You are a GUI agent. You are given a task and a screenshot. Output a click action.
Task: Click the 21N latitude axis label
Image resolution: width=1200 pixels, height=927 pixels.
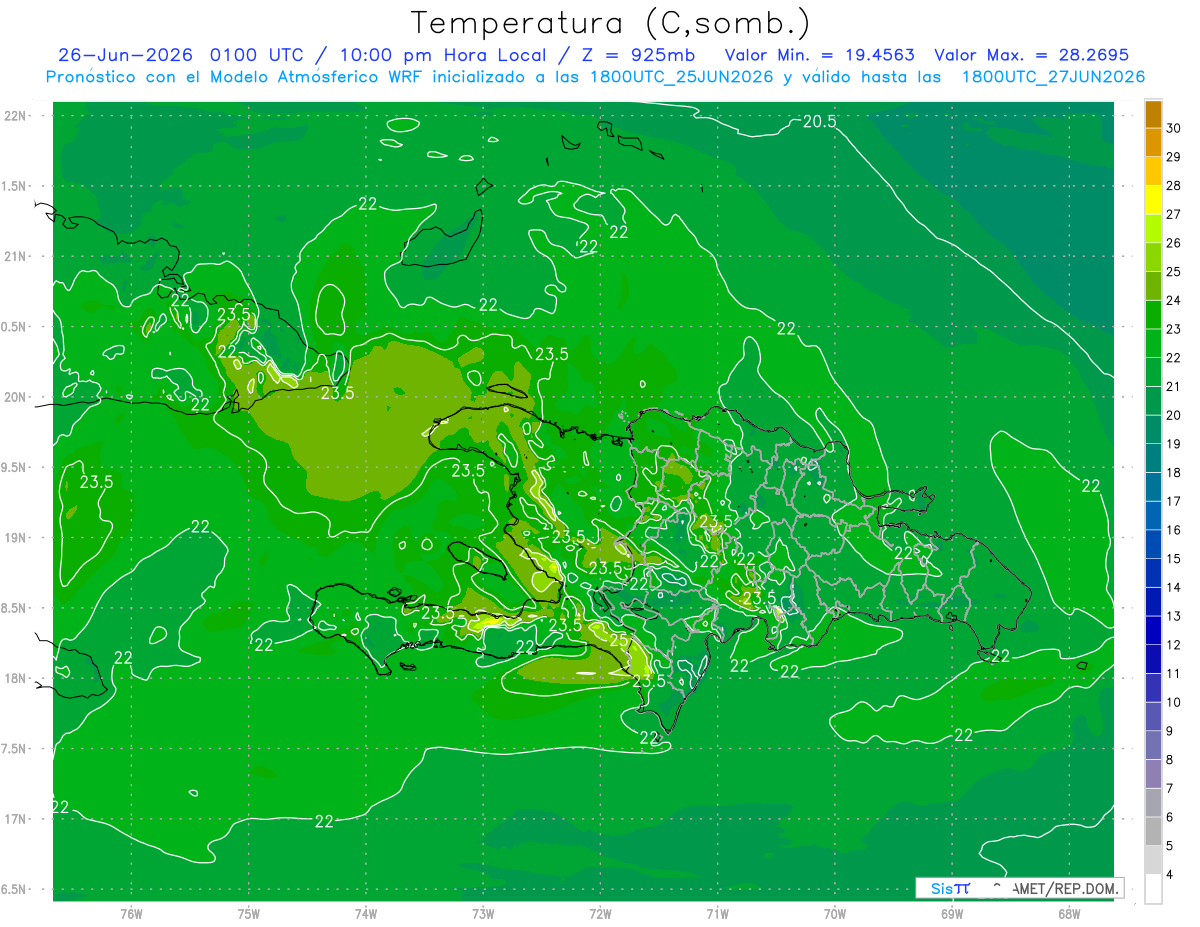coord(15,257)
